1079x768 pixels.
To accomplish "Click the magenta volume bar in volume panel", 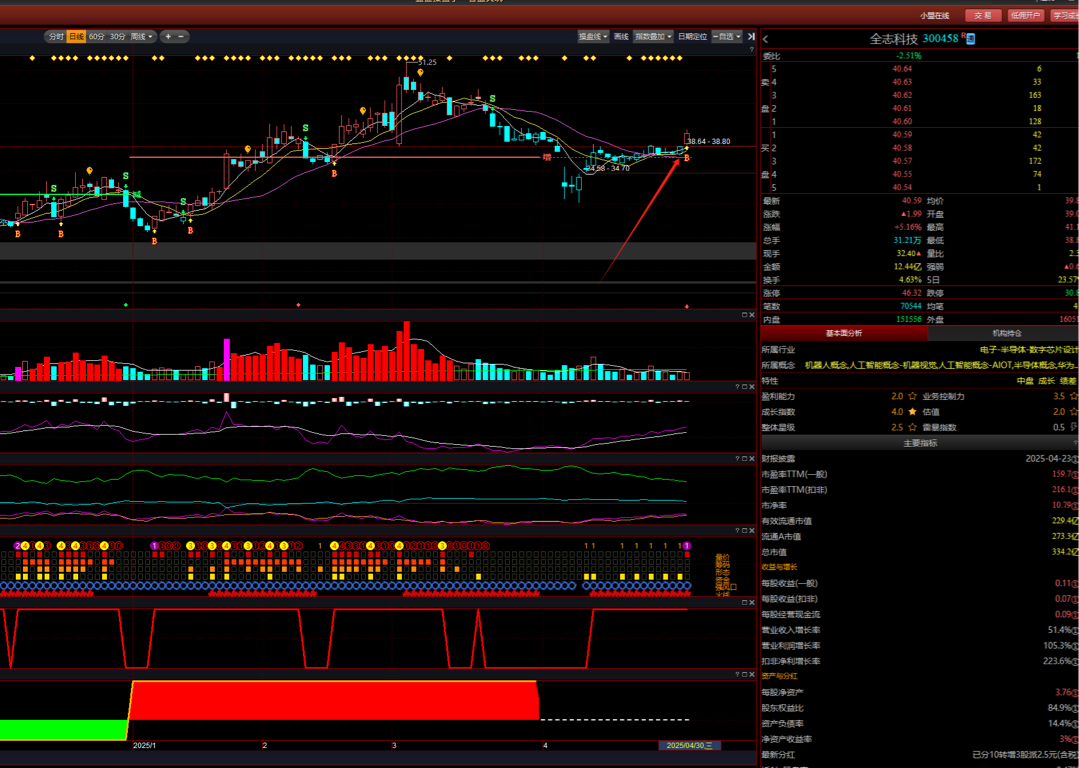I will tap(226, 360).
